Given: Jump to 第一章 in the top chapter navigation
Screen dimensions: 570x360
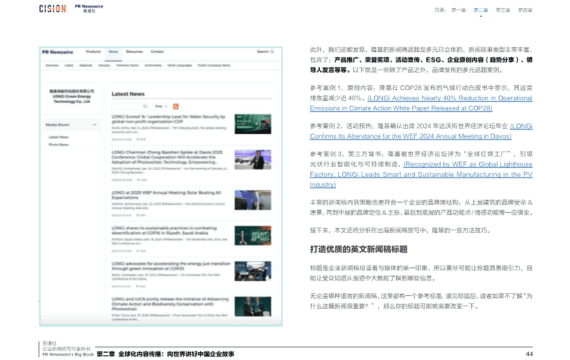Looking at the screenshot, I should click(x=458, y=10).
